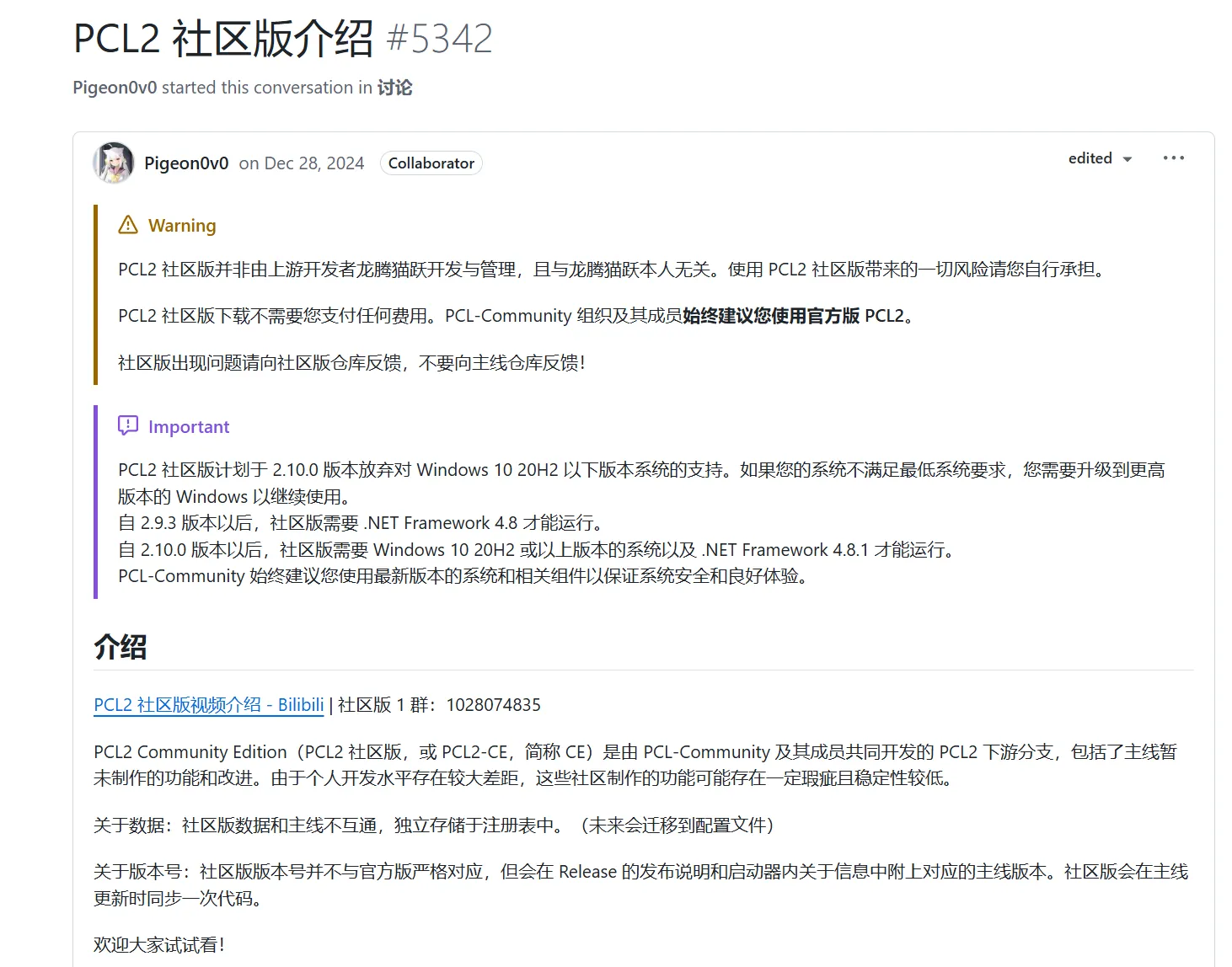Click the warning line about 龙腾猫跃
The height and width of the screenshot is (967, 1232).
(x=613, y=270)
